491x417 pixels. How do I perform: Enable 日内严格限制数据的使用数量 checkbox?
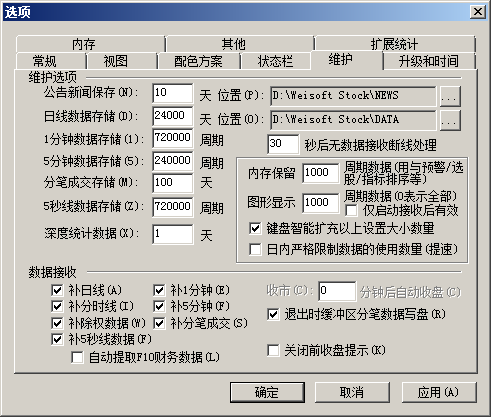[x=255, y=249]
